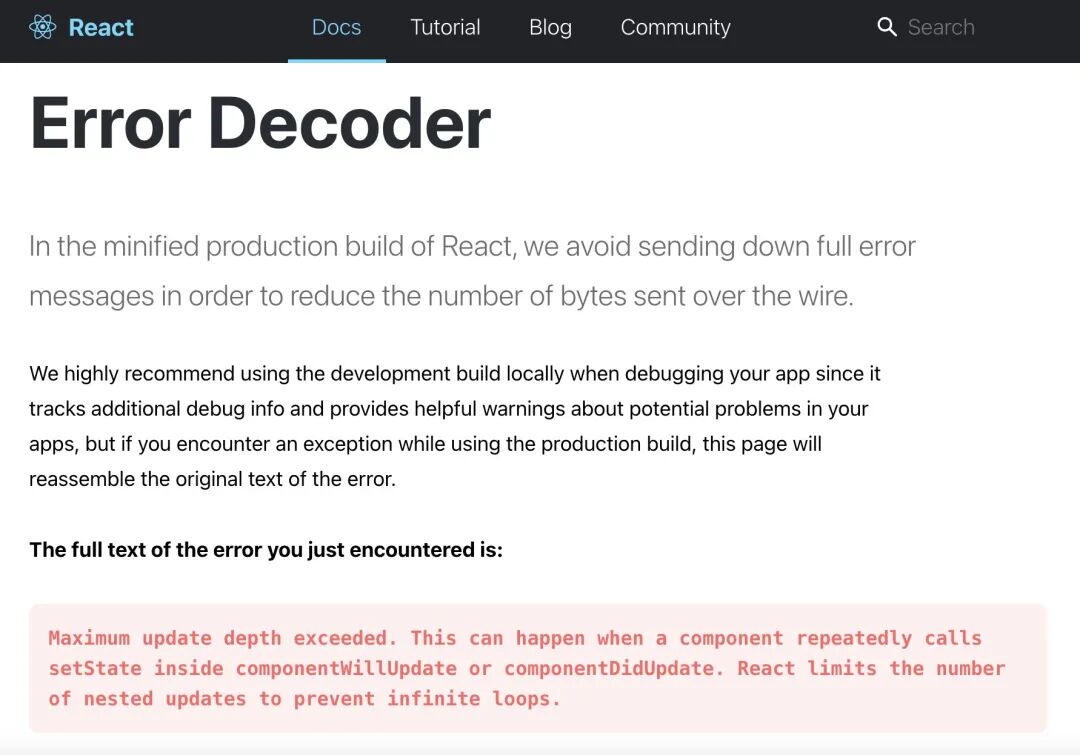Click the Error Decoder heading
1080x755 pixels.
coord(260,123)
